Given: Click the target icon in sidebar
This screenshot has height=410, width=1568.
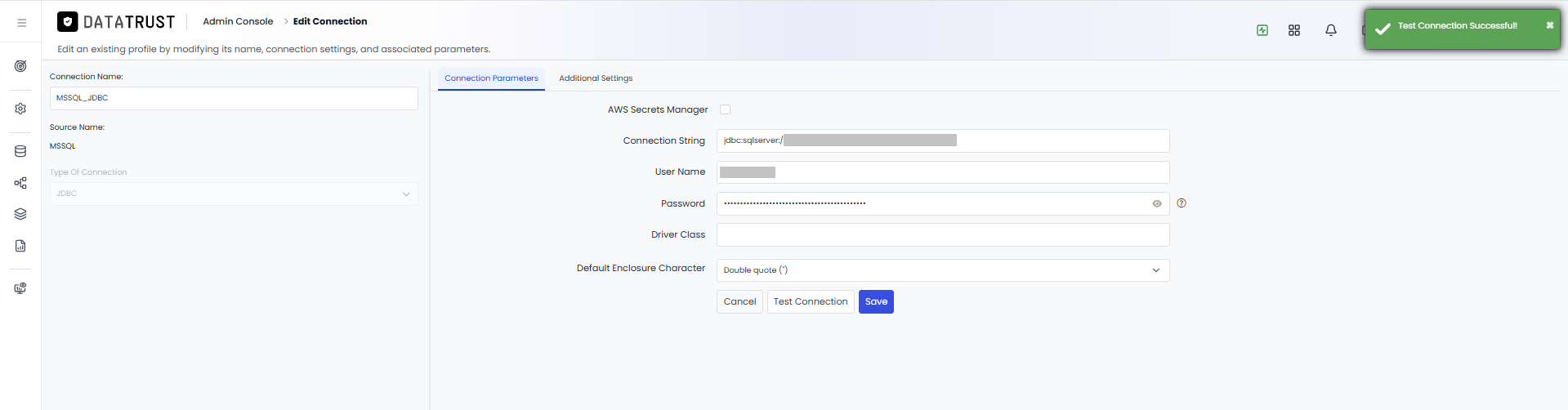Looking at the screenshot, I should [x=20, y=66].
